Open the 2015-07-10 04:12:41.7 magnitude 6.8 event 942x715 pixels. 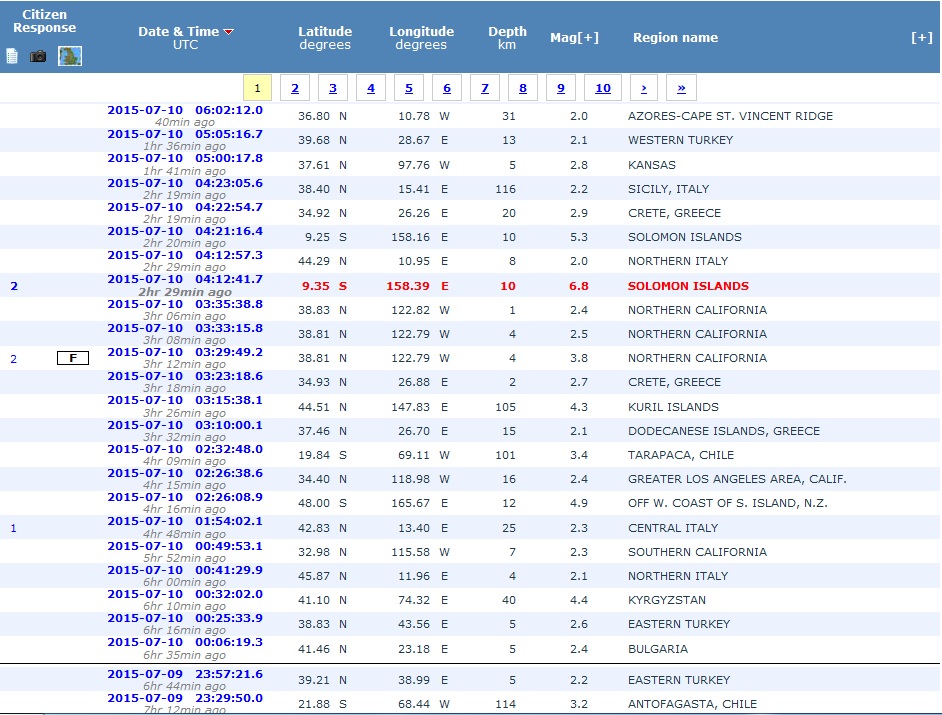click(185, 279)
